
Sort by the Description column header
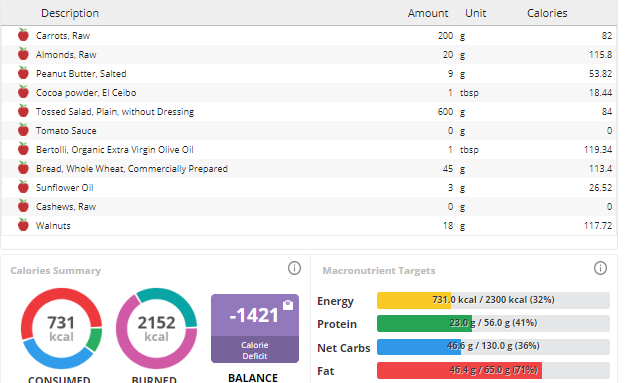[x=70, y=13]
